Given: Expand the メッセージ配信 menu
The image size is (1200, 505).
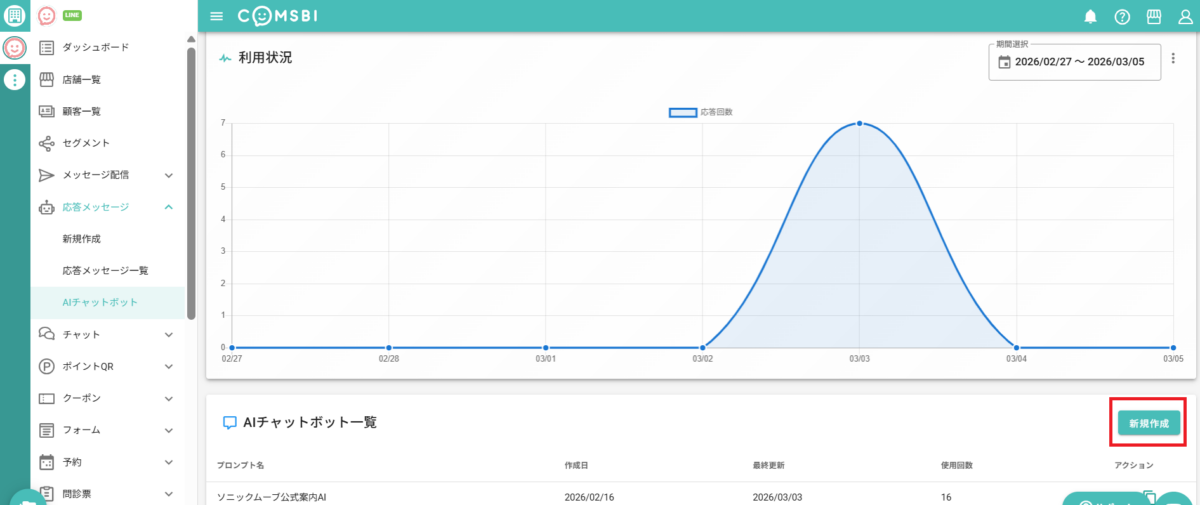Looking at the screenshot, I should click(169, 175).
